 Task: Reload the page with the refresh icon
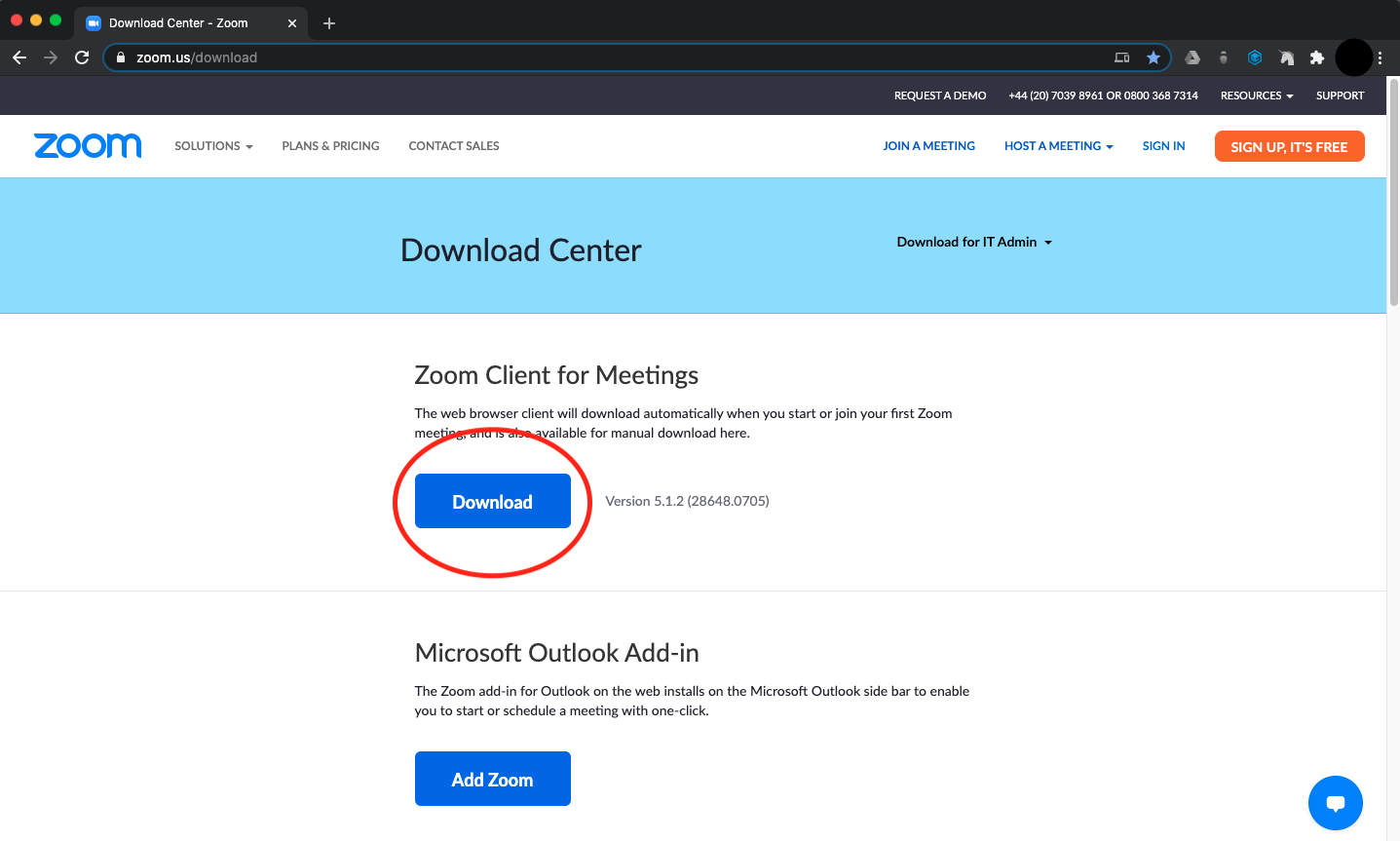pyautogui.click(x=82, y=57)
